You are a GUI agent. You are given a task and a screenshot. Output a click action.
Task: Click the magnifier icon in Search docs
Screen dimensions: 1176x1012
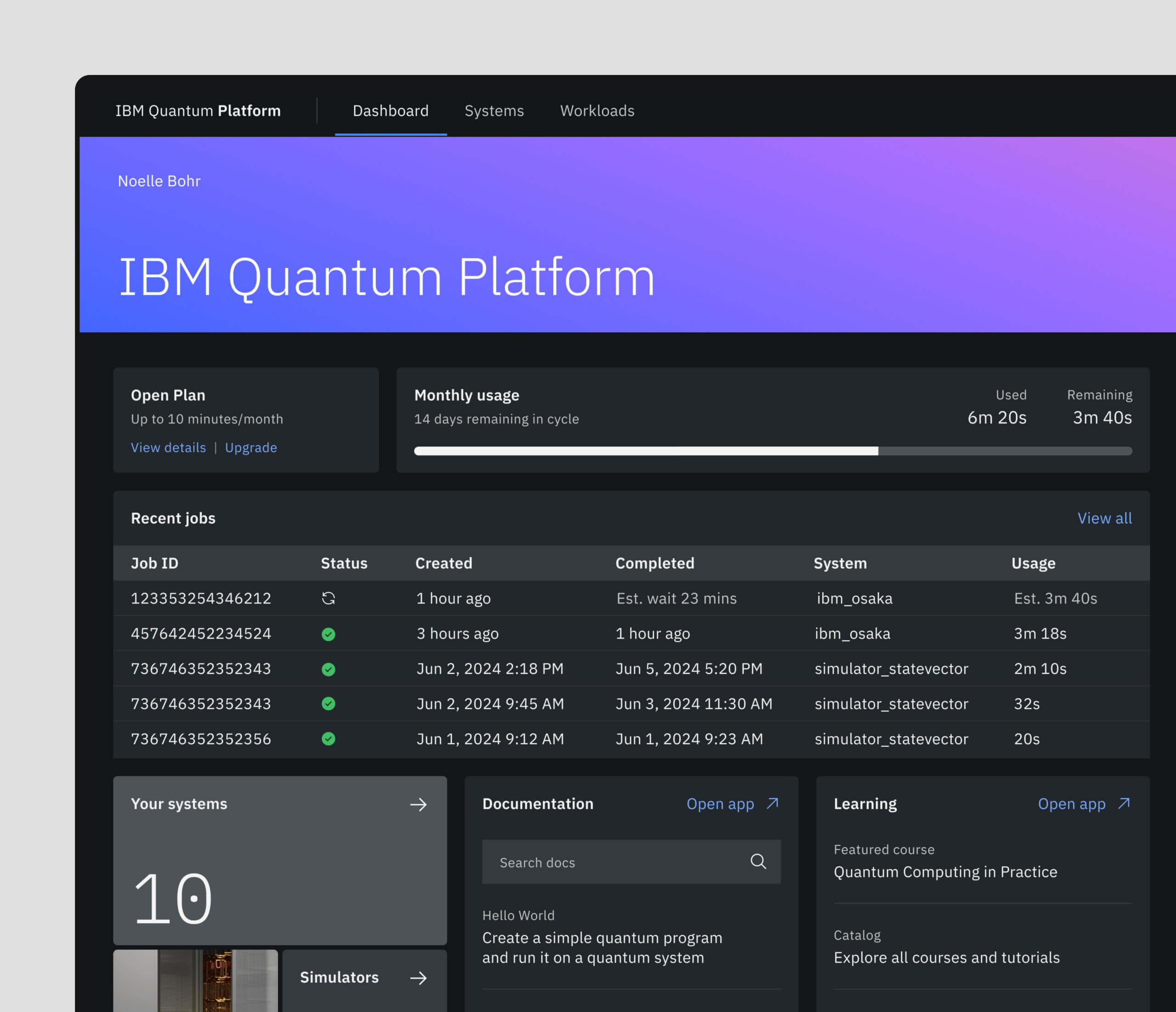(x=758, y=862)
